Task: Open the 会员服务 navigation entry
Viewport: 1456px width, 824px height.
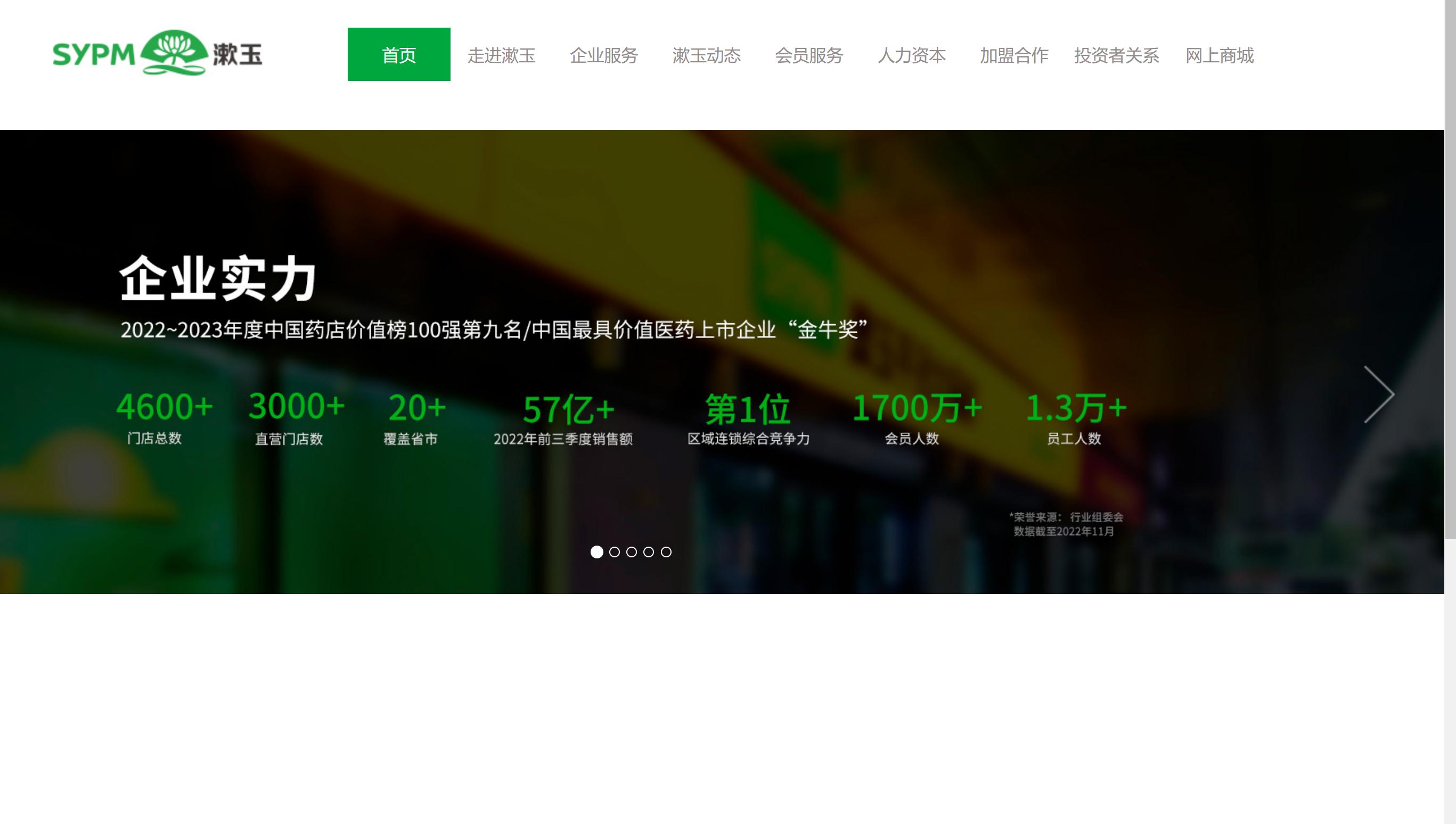Action: (x=809, y=55)
